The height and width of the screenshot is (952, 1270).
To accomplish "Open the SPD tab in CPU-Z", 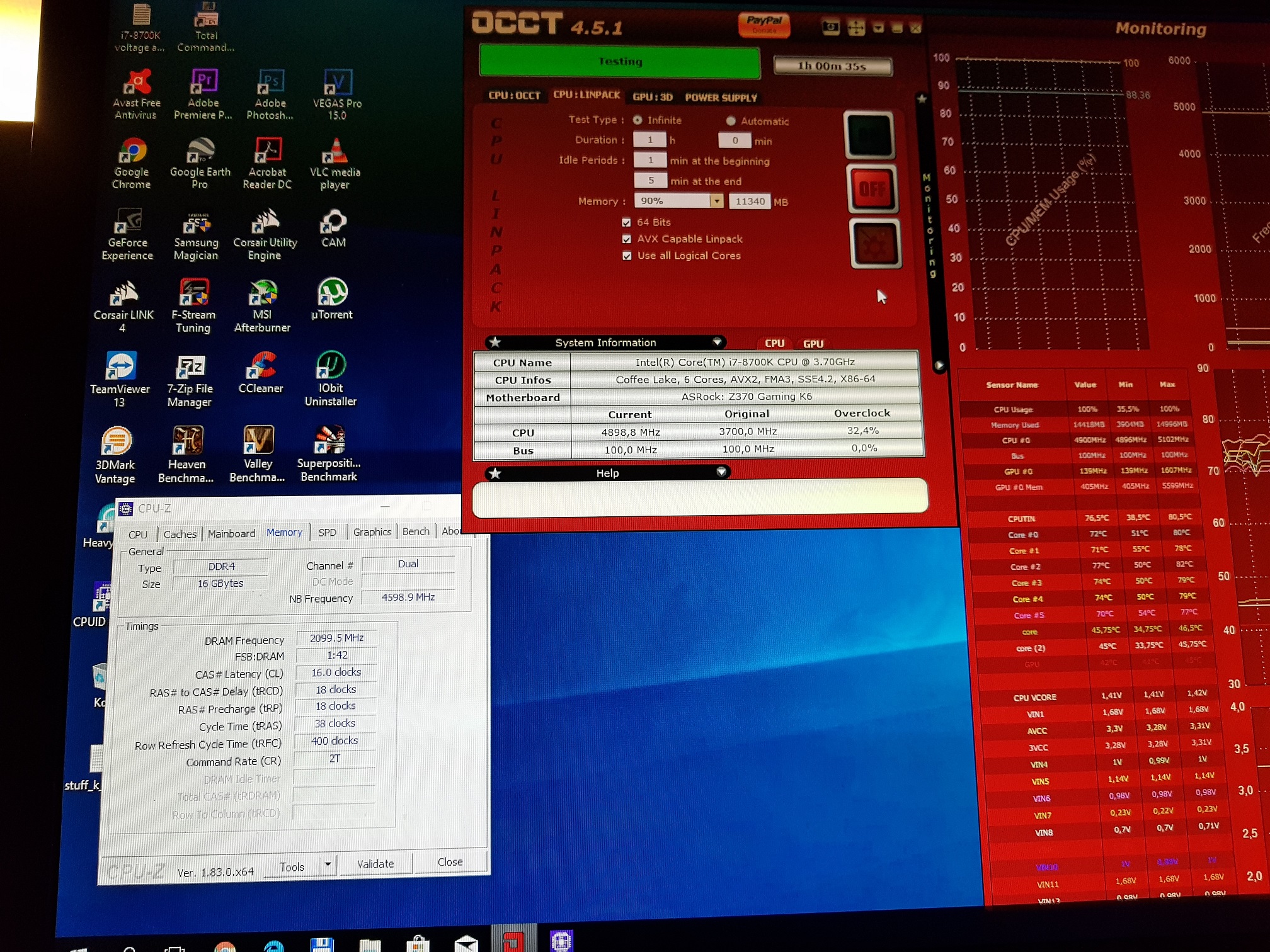I will pyautogui.click(x=327, y=533).
